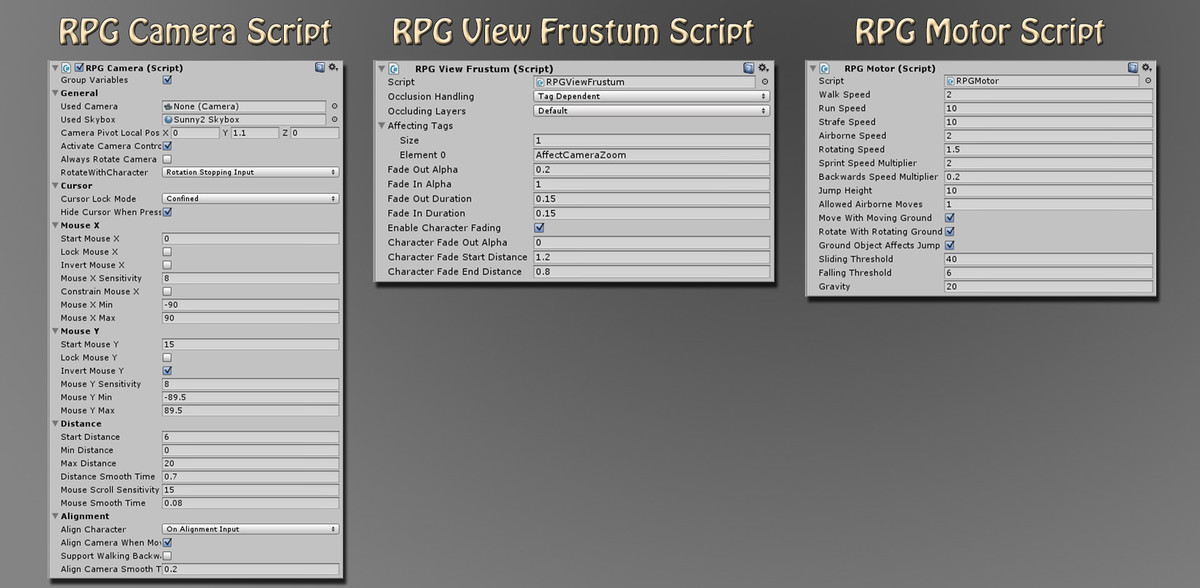
Task: Open the Occlusion Handling dropdown
Action: pos(651,96)
